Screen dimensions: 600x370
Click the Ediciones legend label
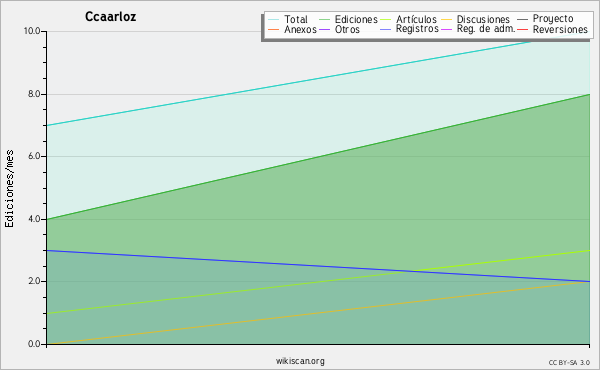pos(356,19)
